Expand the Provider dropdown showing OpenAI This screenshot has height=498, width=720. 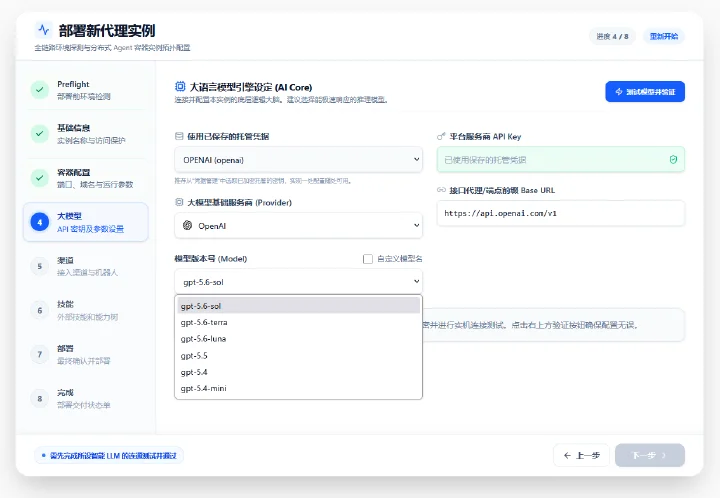coord(298,225)
